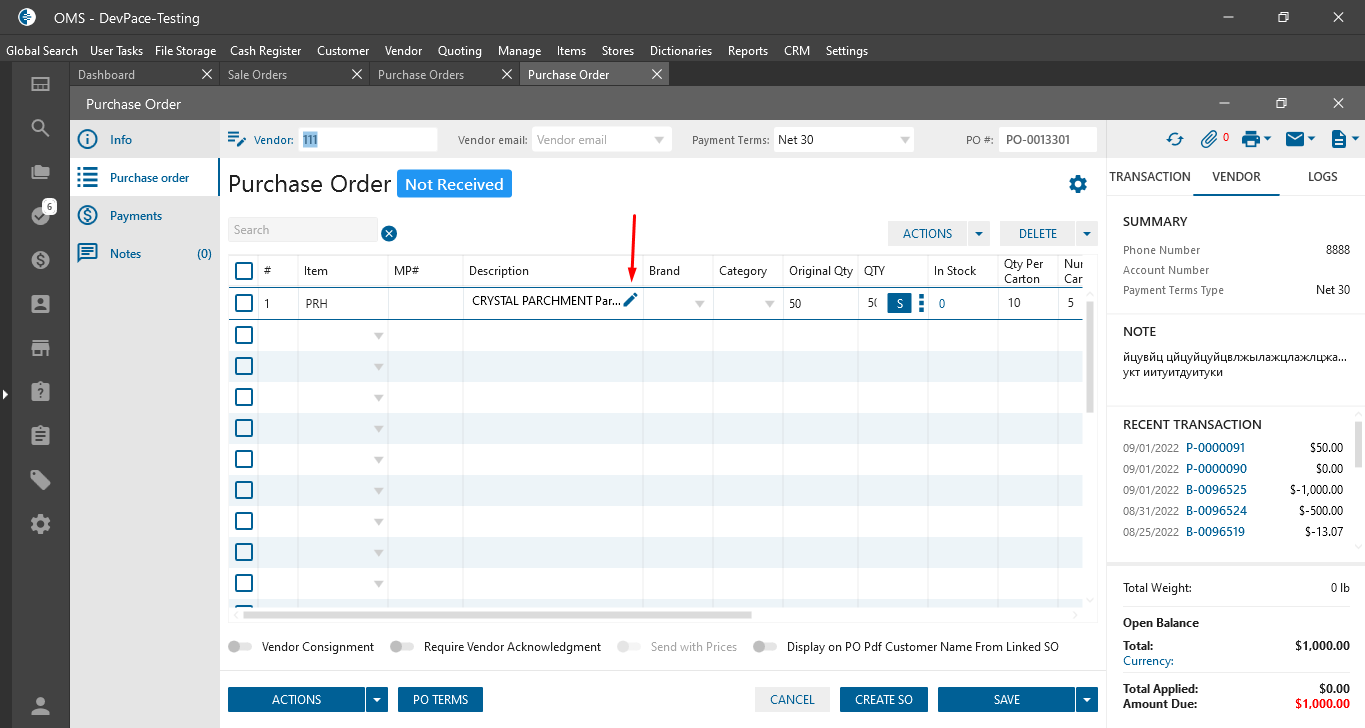Check the row 1 PRH checkbox
Screen dimensions: 1365x728
tap(244, 303)
